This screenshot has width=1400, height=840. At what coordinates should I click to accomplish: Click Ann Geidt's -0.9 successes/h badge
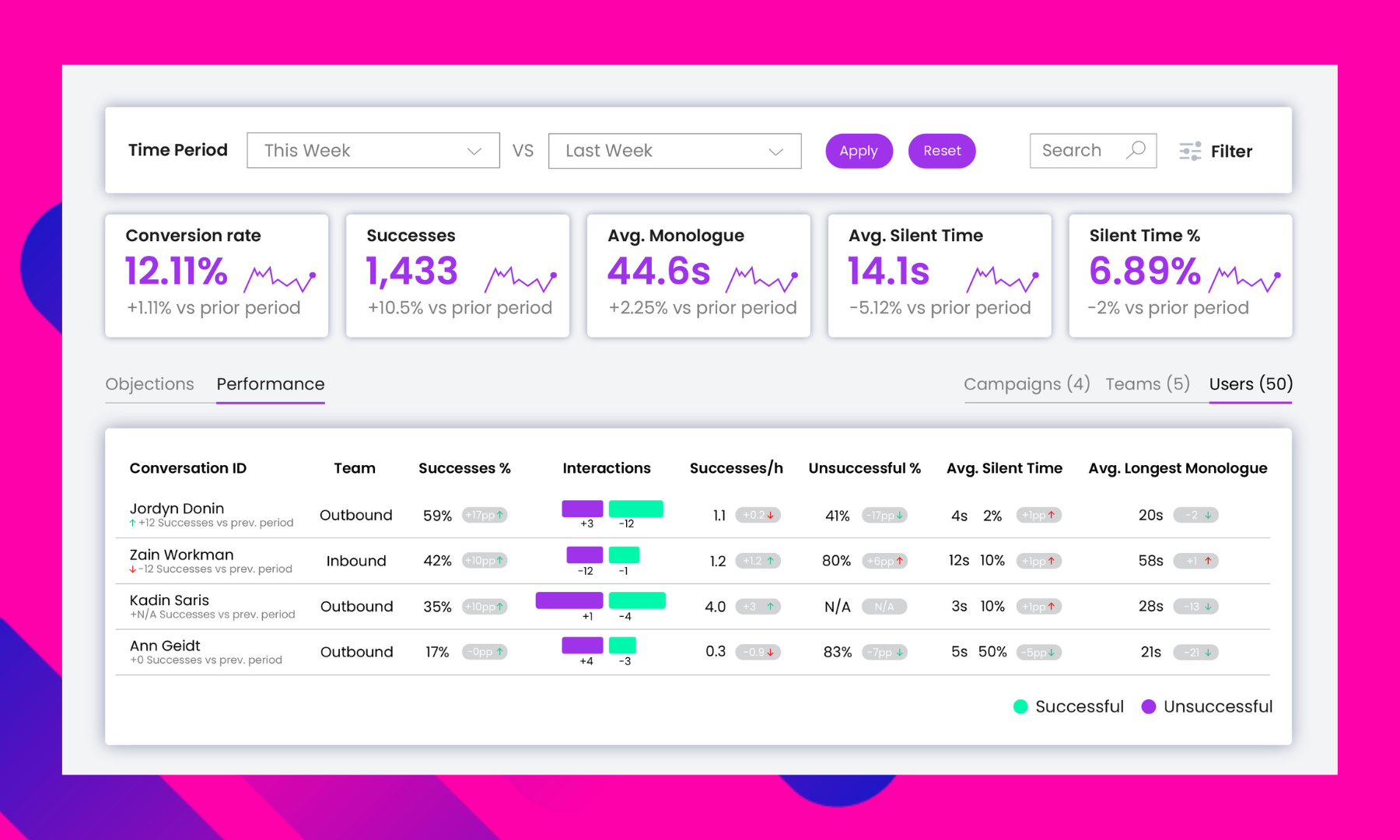758,652
